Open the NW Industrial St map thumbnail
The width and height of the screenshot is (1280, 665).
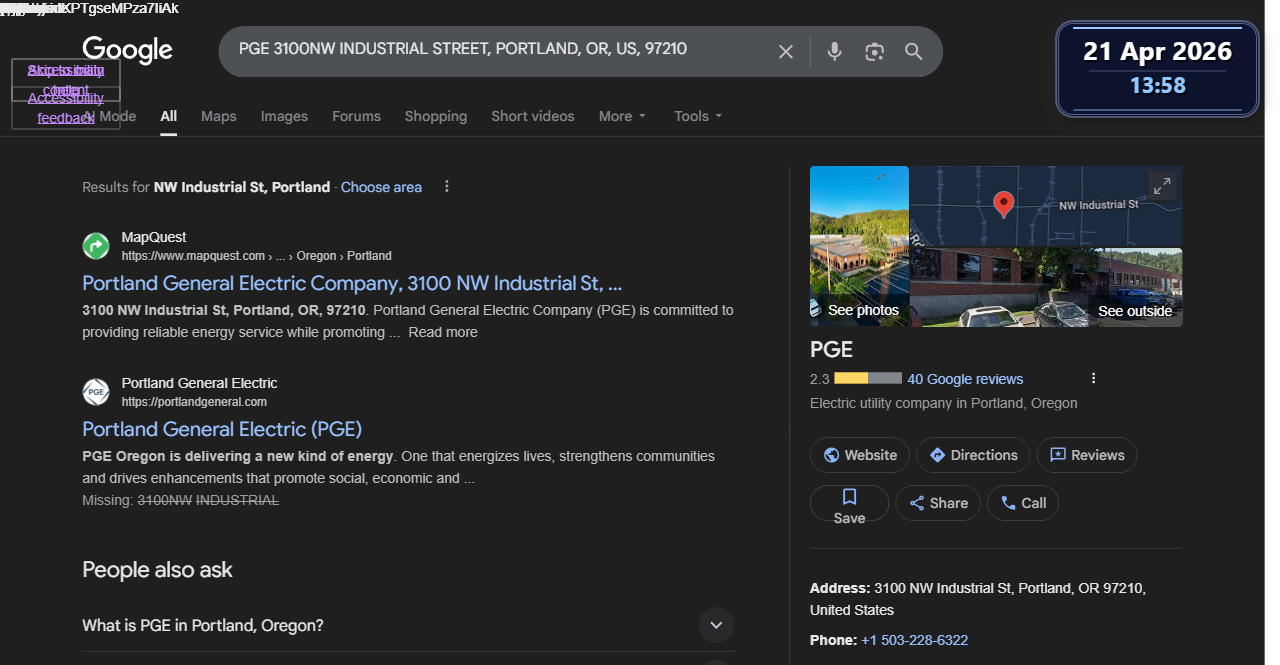(1046, 206)
